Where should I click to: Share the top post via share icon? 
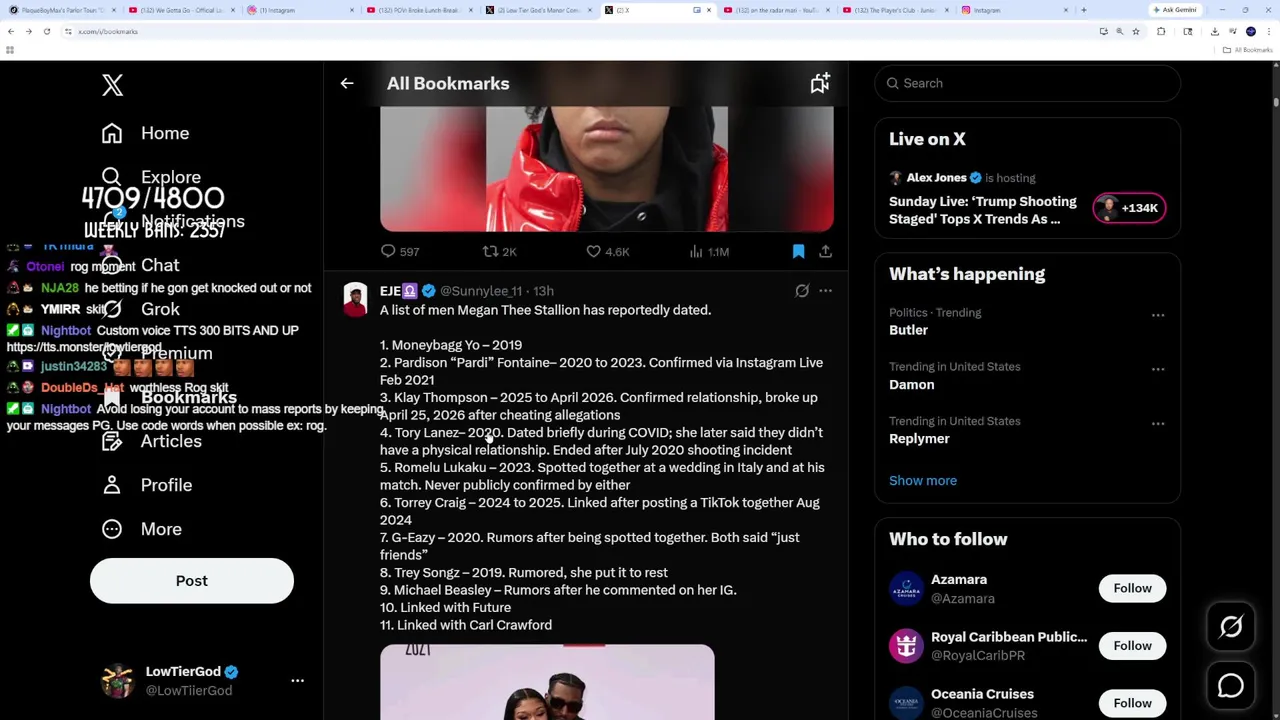coord(825,252)
